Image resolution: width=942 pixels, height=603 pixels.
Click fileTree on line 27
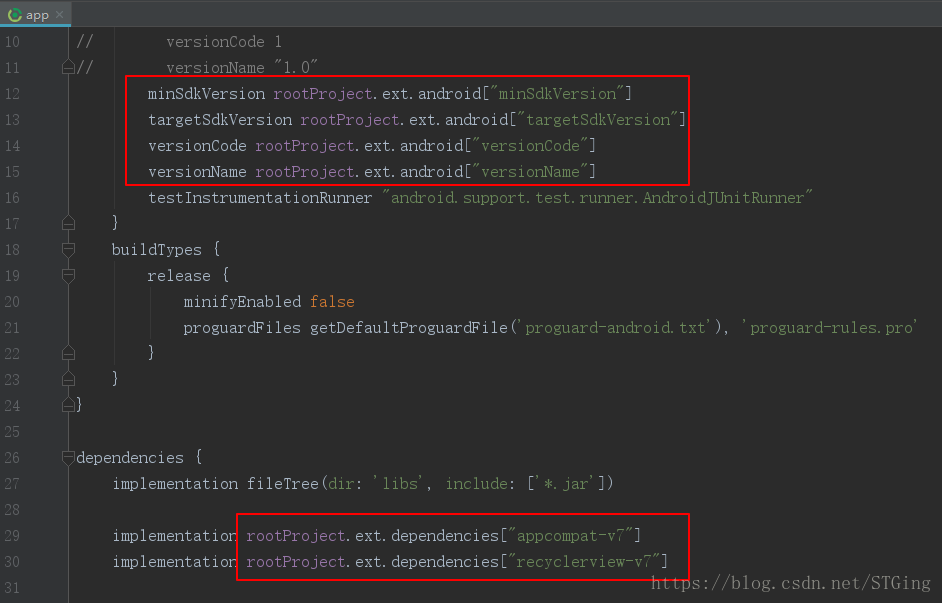282,483
